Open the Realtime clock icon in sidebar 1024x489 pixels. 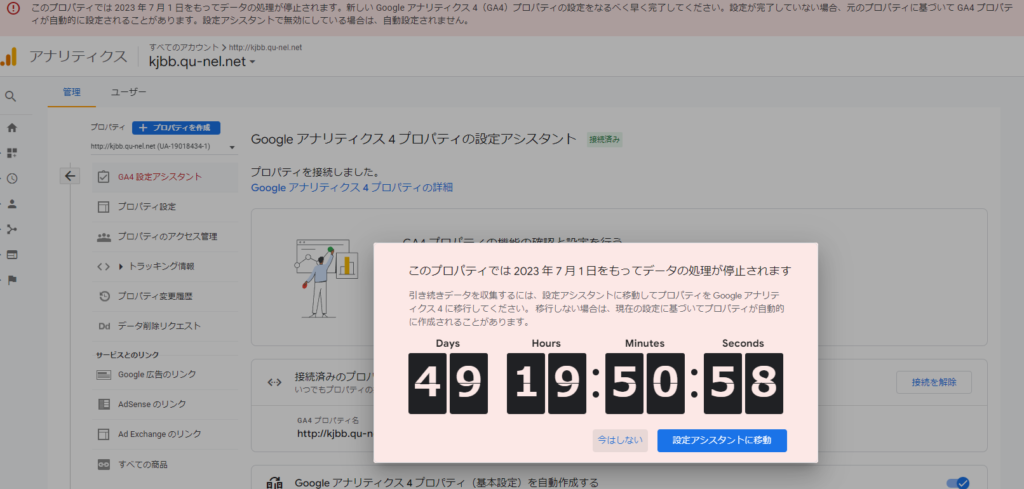pyautogui.click(x=12, y=178)
